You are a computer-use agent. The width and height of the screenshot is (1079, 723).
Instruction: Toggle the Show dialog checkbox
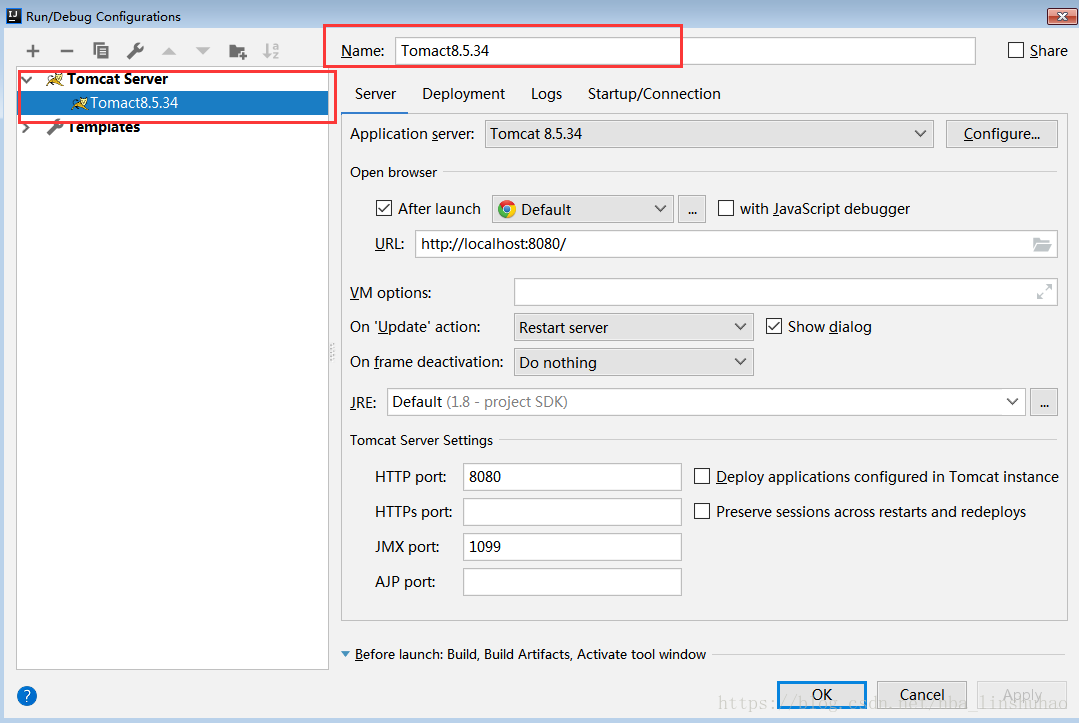pyautogui.click(x=774, y=327)
